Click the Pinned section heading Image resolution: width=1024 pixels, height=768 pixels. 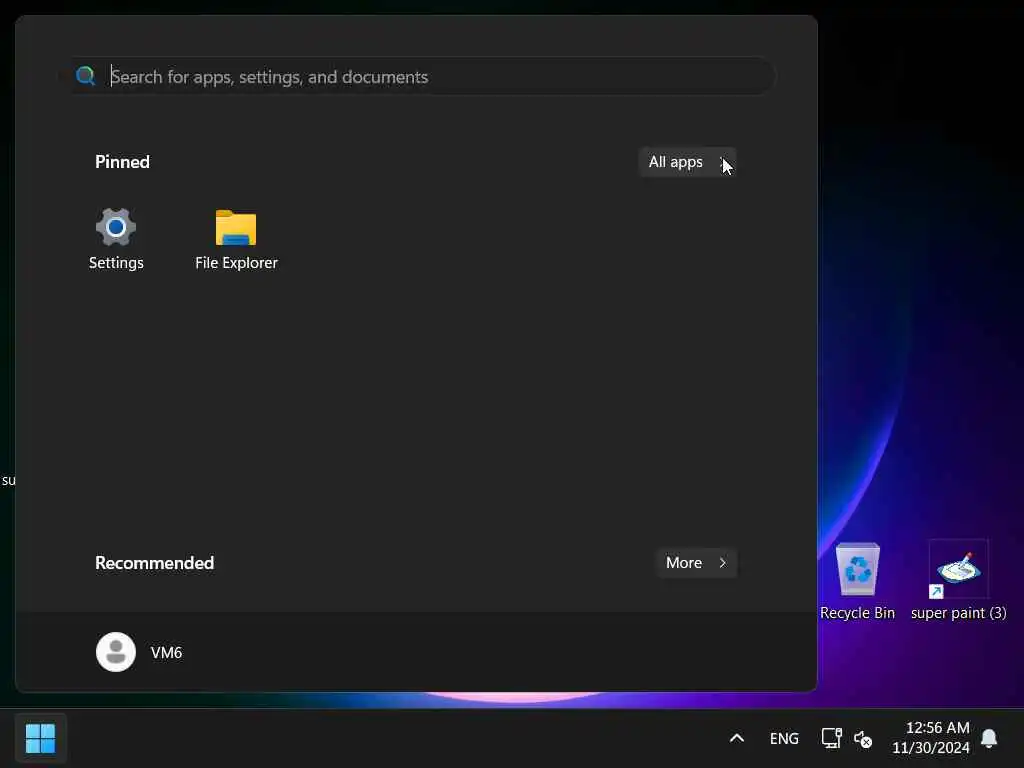click(x=122, y=162)
